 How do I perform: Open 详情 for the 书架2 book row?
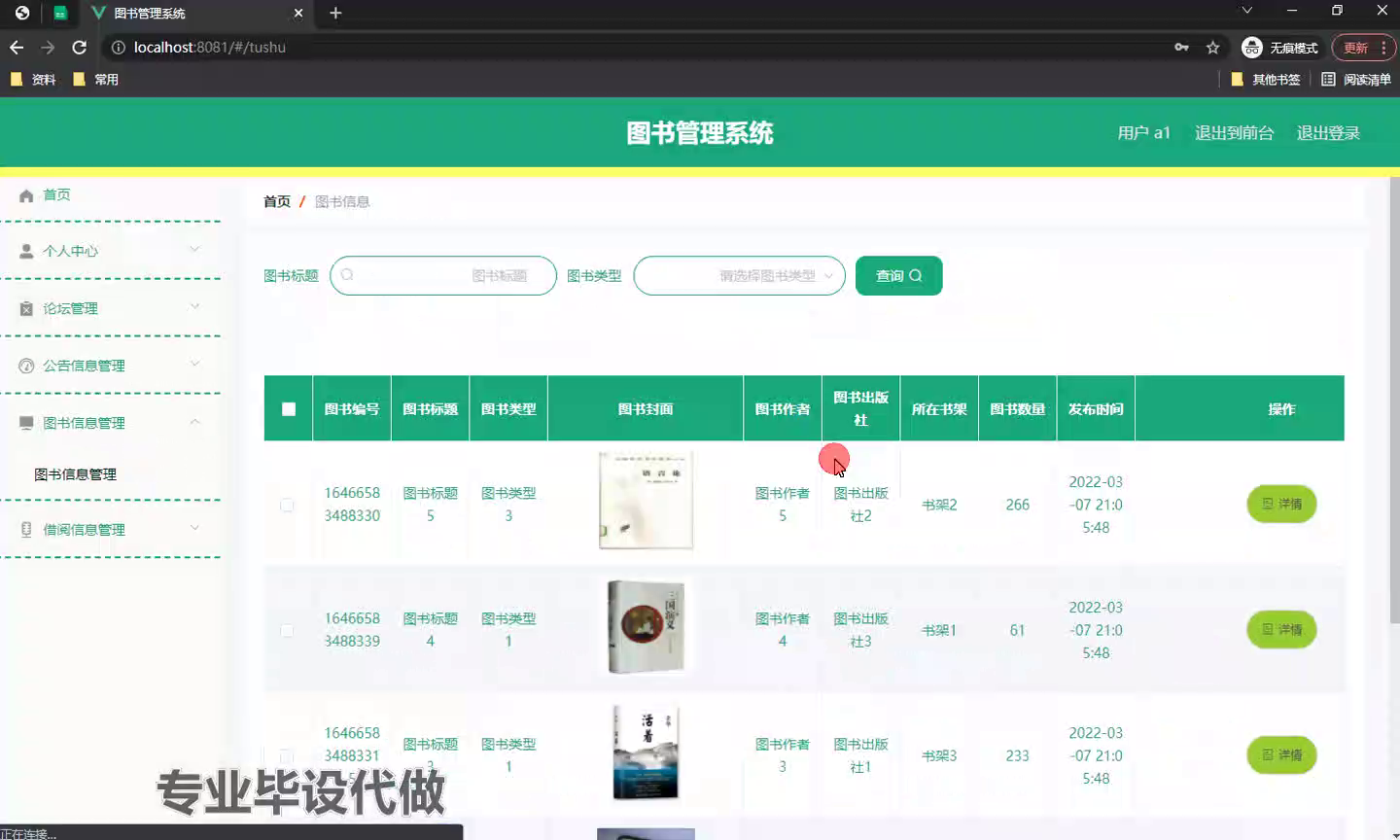[1281, 505]
